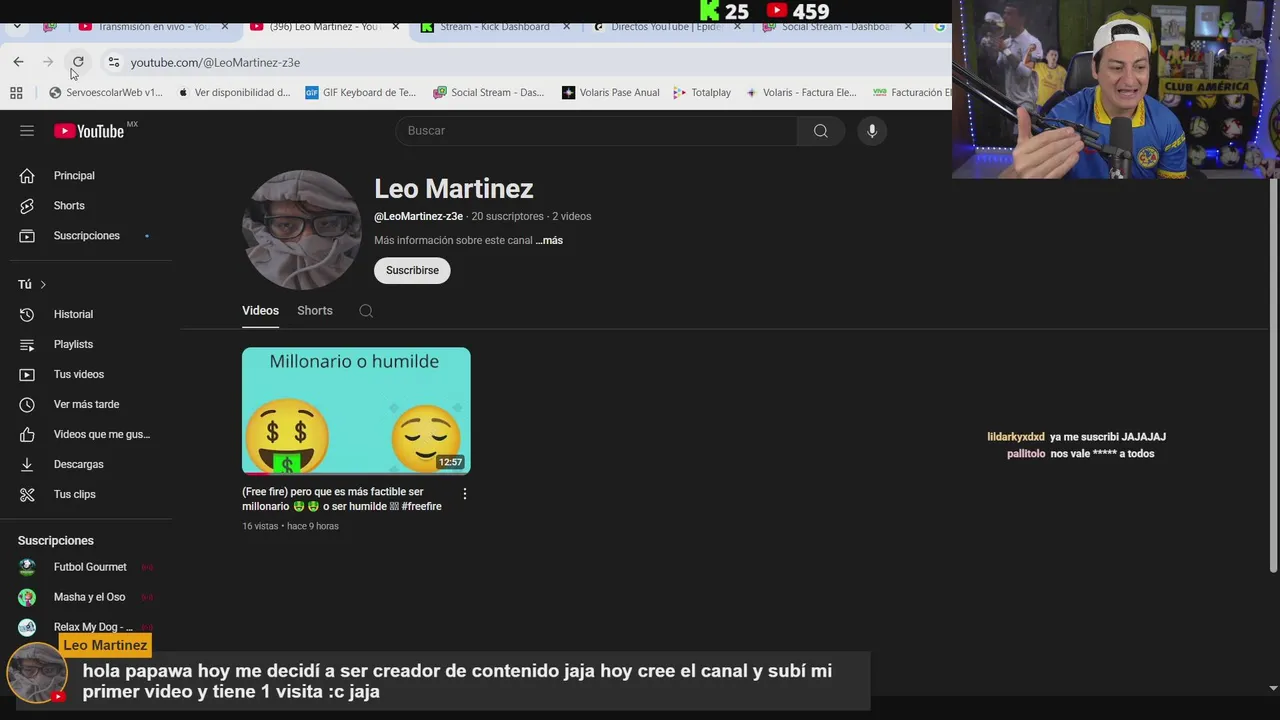Click the Suscripciones section heading
The height and width of the screenshot is (720, 1280).
(x=56, y=541)
